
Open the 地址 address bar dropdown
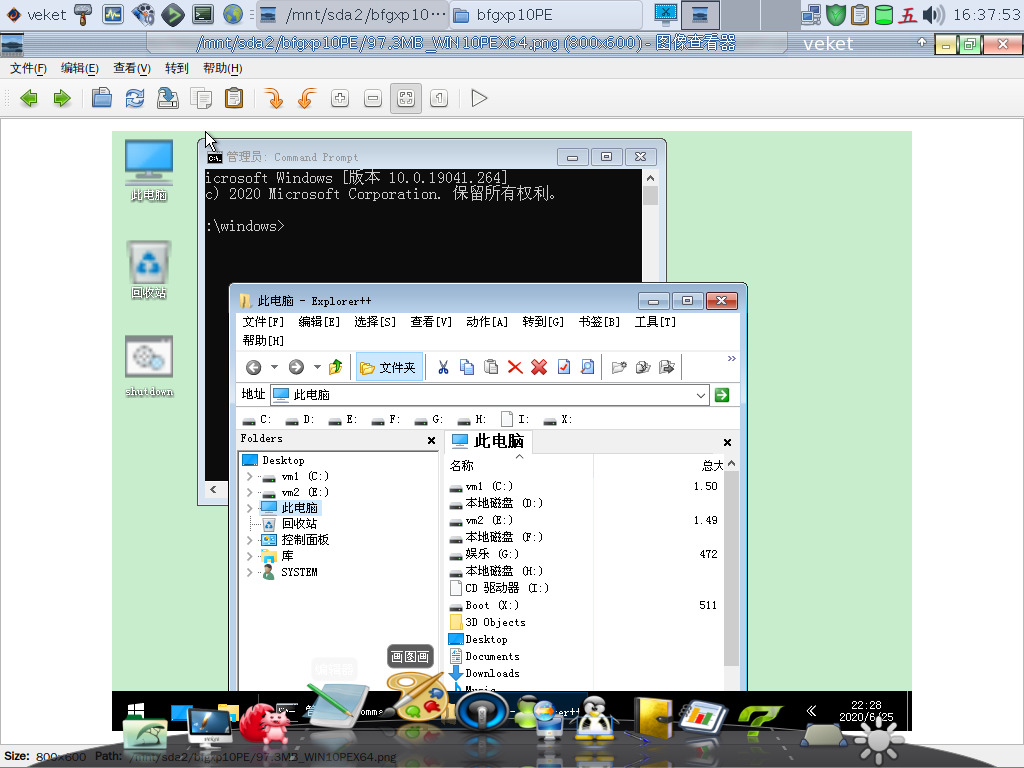(701, 395)
